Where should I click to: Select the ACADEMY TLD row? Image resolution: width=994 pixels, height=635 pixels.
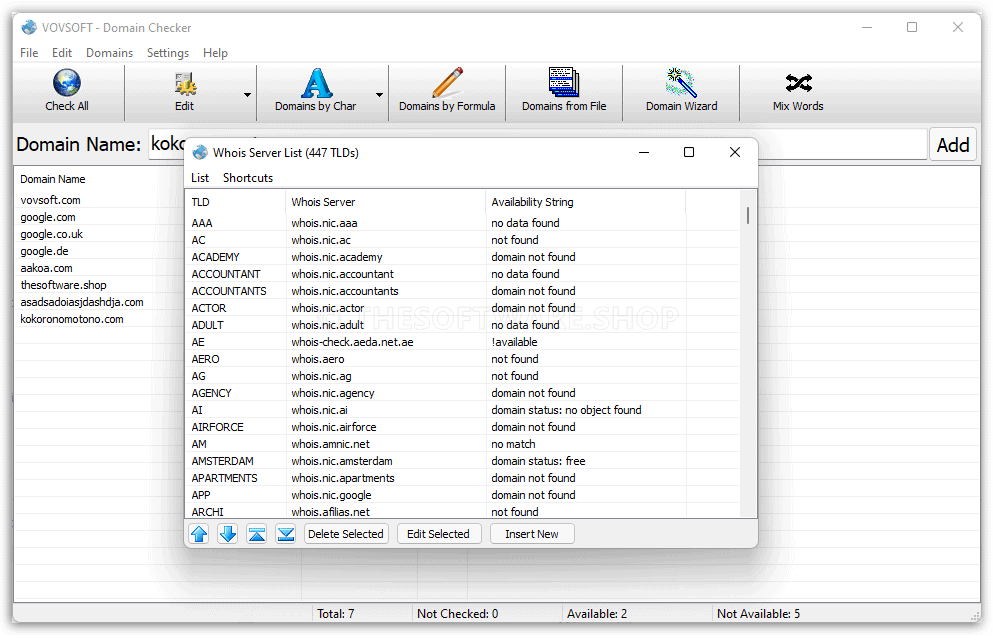[463, 257]
